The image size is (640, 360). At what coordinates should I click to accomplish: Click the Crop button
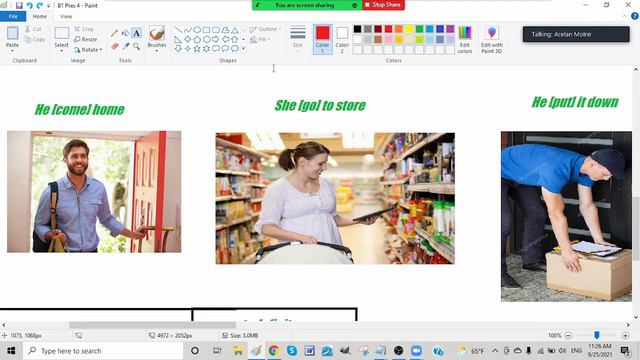(x=84, y=29)
